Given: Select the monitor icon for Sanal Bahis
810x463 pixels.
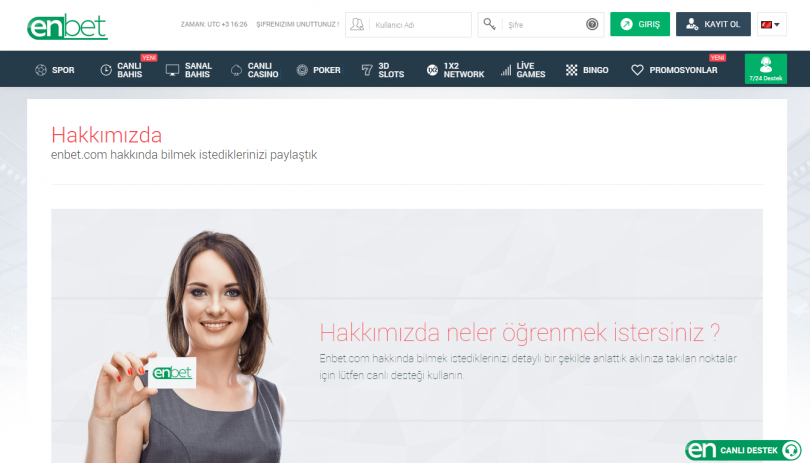Looking at the screenshot, I should point(172,70).
